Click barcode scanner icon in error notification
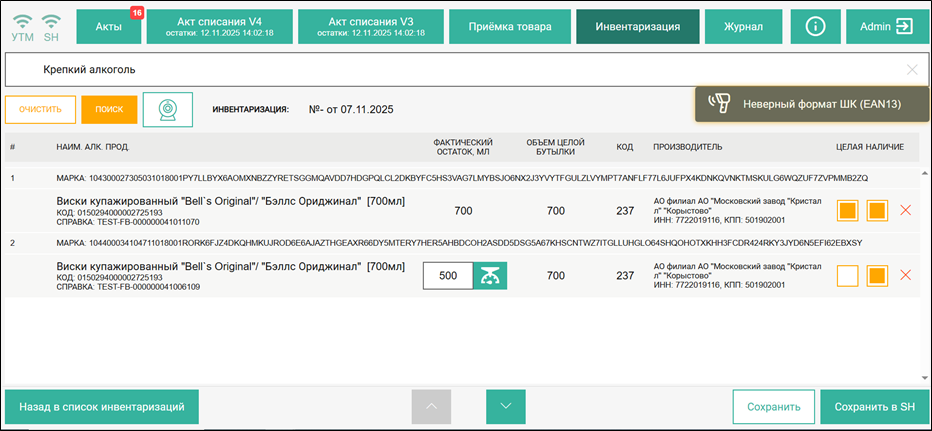The width and height of the screenshot is (932, 431). (717, 103)
